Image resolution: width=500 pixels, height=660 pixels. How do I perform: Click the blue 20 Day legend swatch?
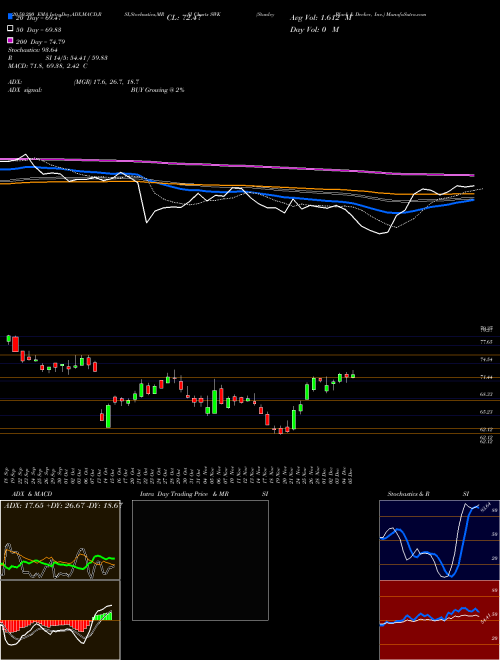[10, 17]
